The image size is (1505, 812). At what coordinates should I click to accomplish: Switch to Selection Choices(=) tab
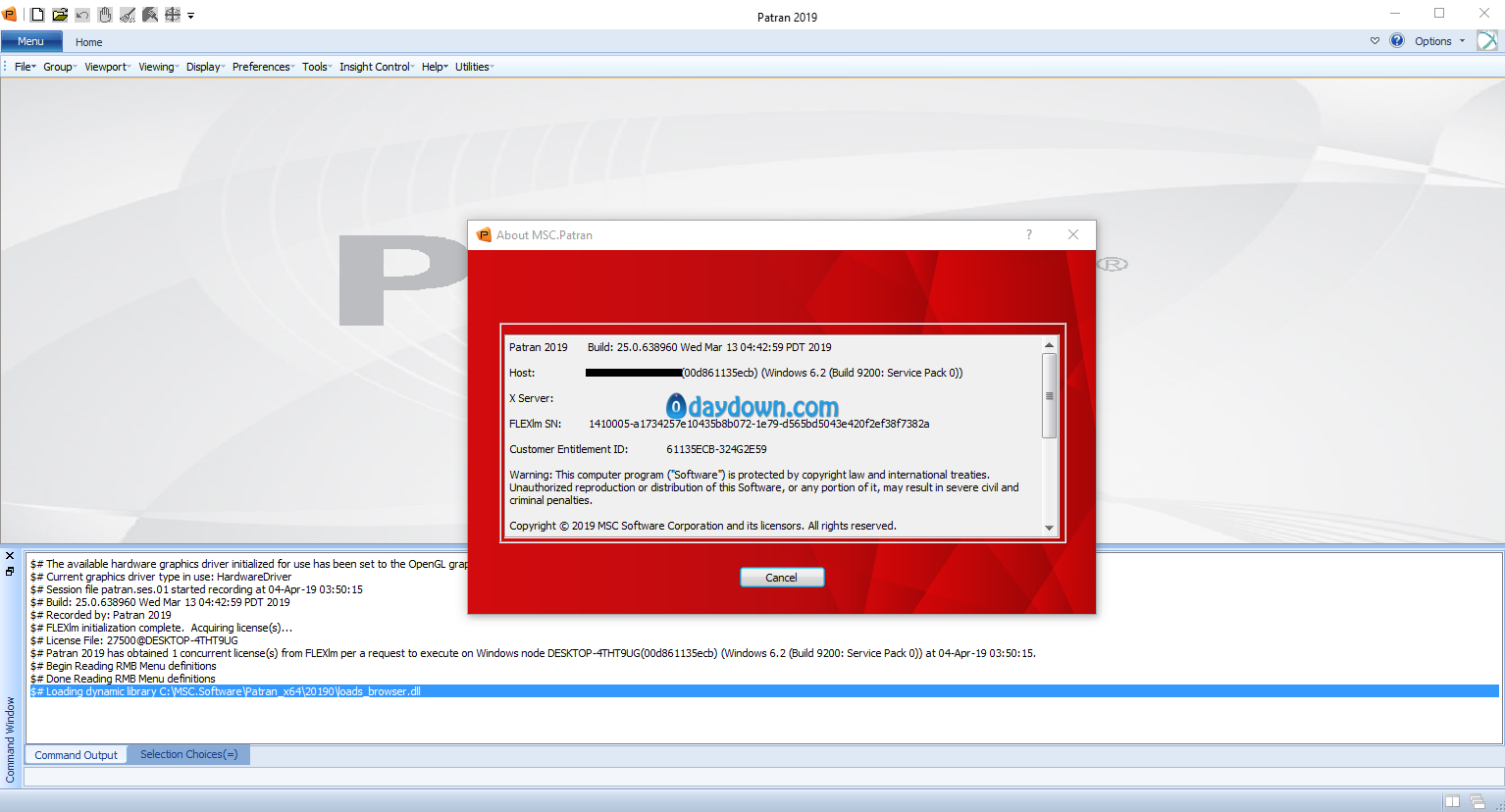tap(188, 754)
